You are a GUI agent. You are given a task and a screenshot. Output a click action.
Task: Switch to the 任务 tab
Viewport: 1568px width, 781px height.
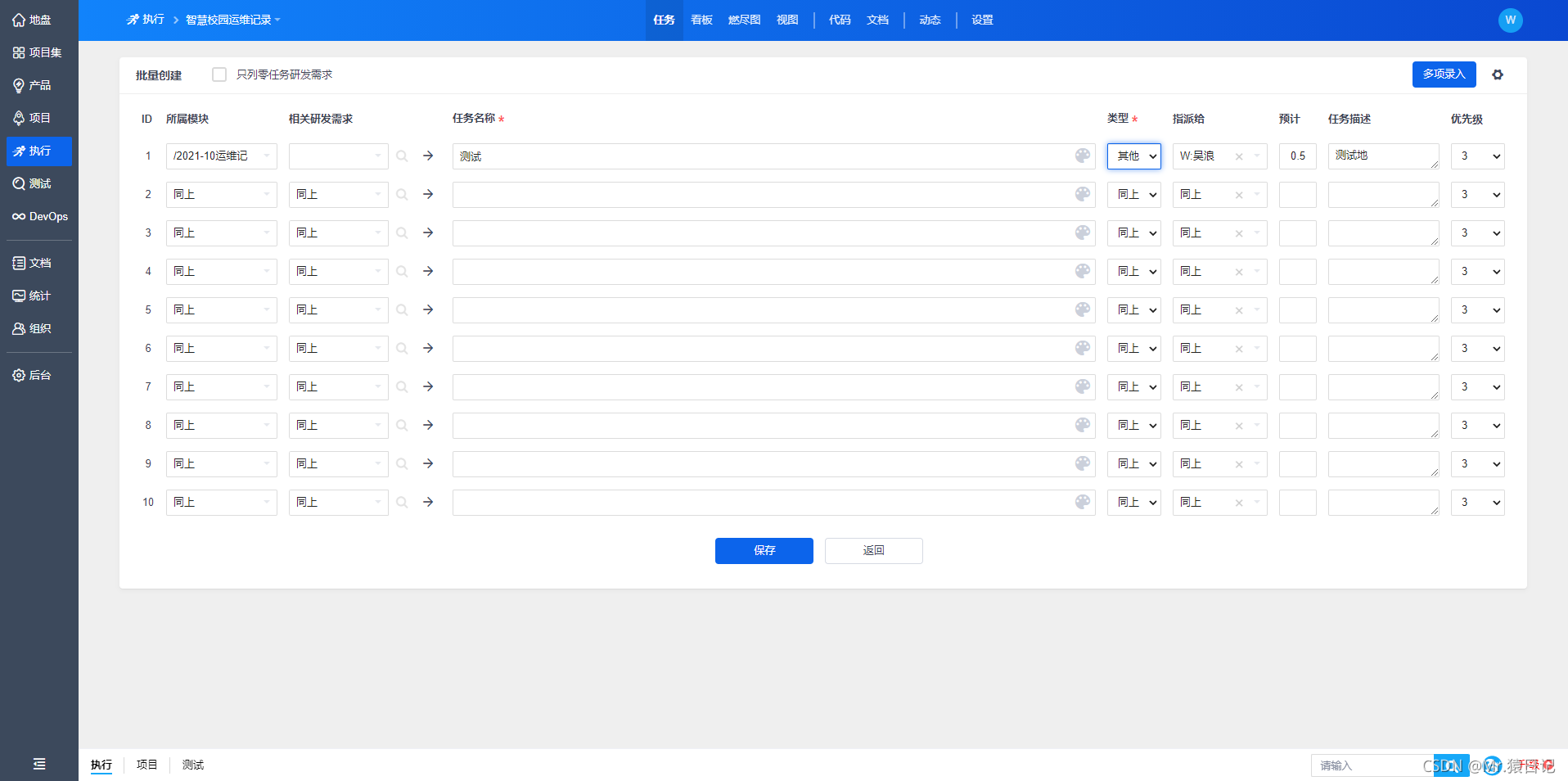pos(664,20)
